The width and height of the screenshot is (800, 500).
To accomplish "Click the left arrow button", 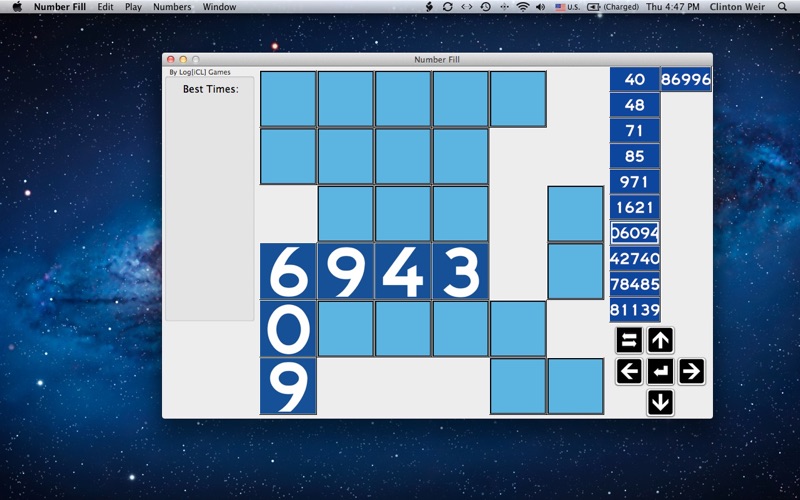I will pos(629,371).
